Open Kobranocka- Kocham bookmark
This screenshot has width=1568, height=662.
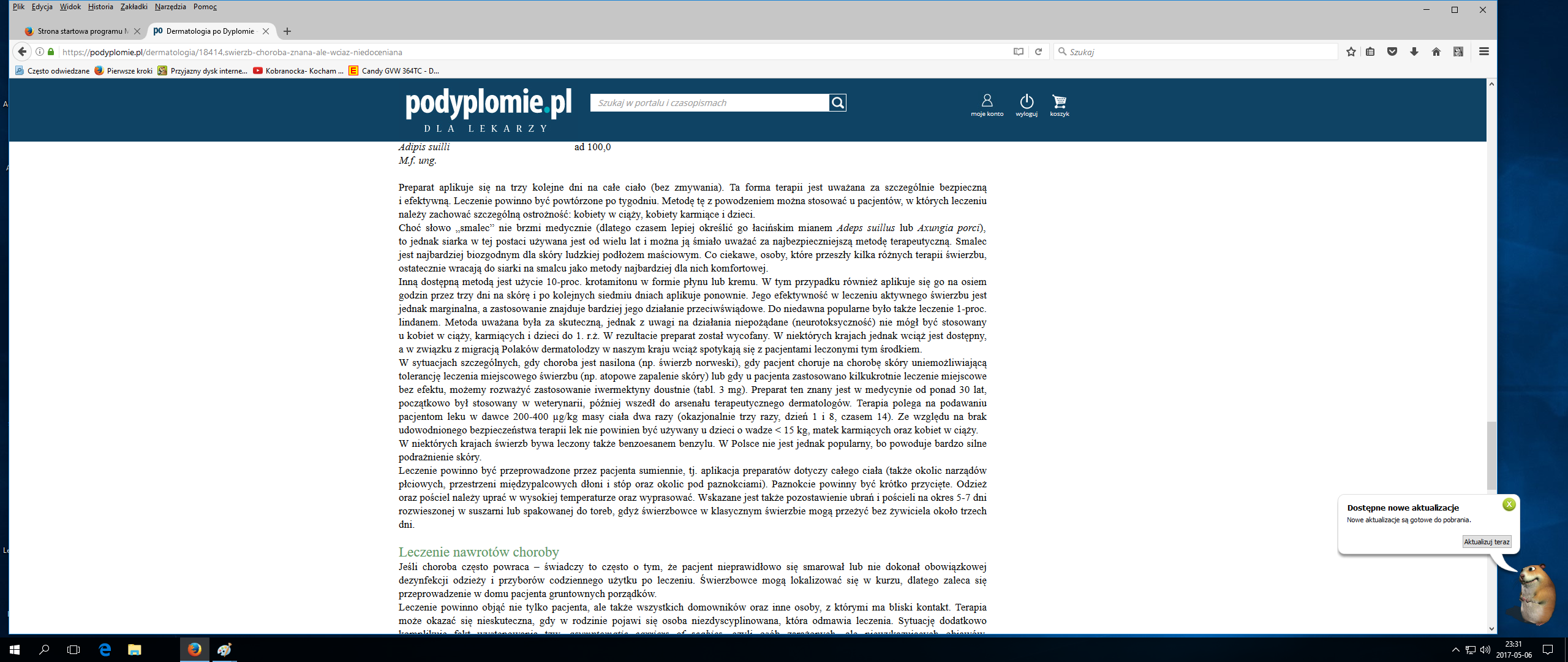click(298, 70)
